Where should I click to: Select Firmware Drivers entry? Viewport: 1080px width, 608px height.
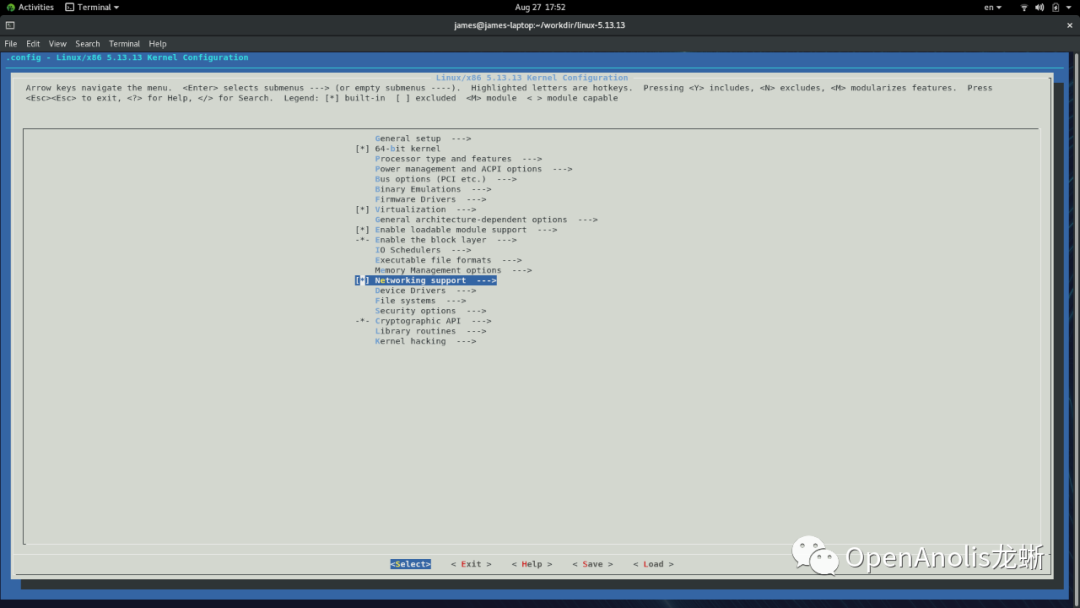click(x=430, y=199)
